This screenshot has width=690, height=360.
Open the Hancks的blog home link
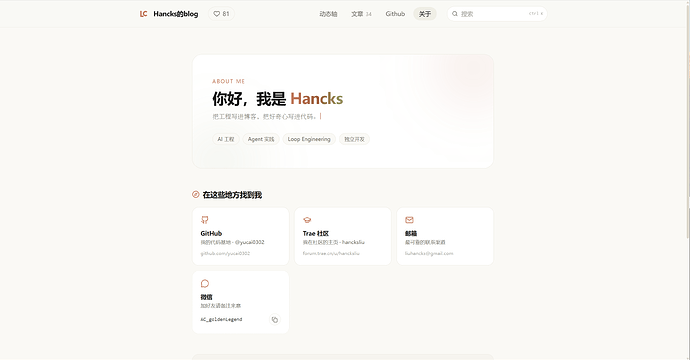pyautogui.click(x=176, y=14)
